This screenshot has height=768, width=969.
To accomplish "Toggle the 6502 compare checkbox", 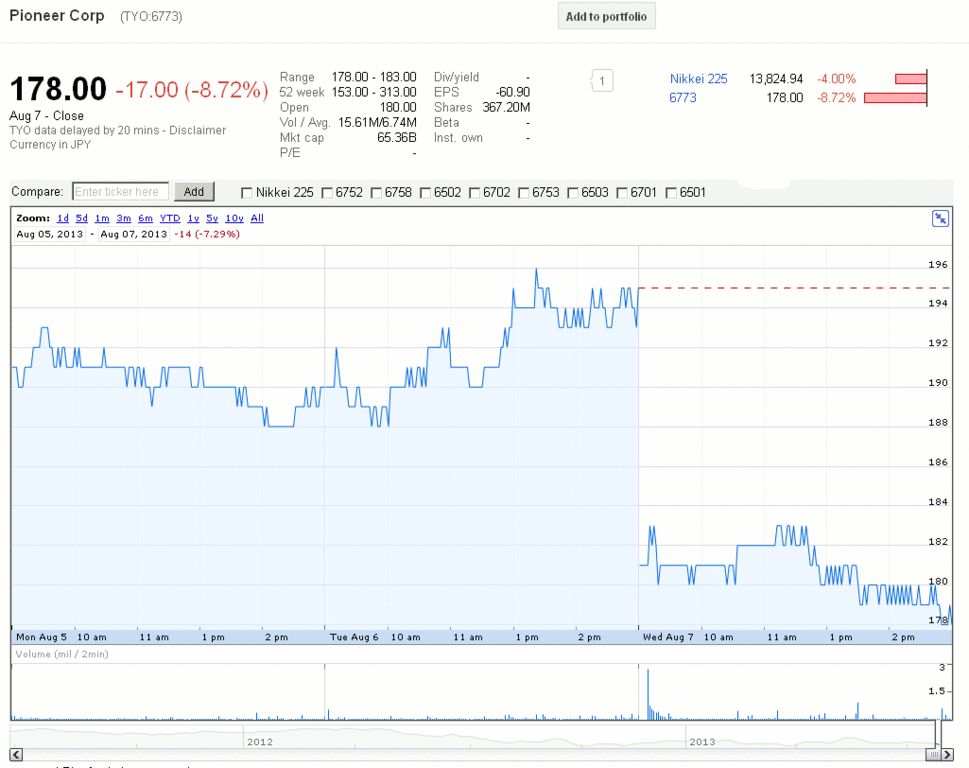I will point(425,193).
